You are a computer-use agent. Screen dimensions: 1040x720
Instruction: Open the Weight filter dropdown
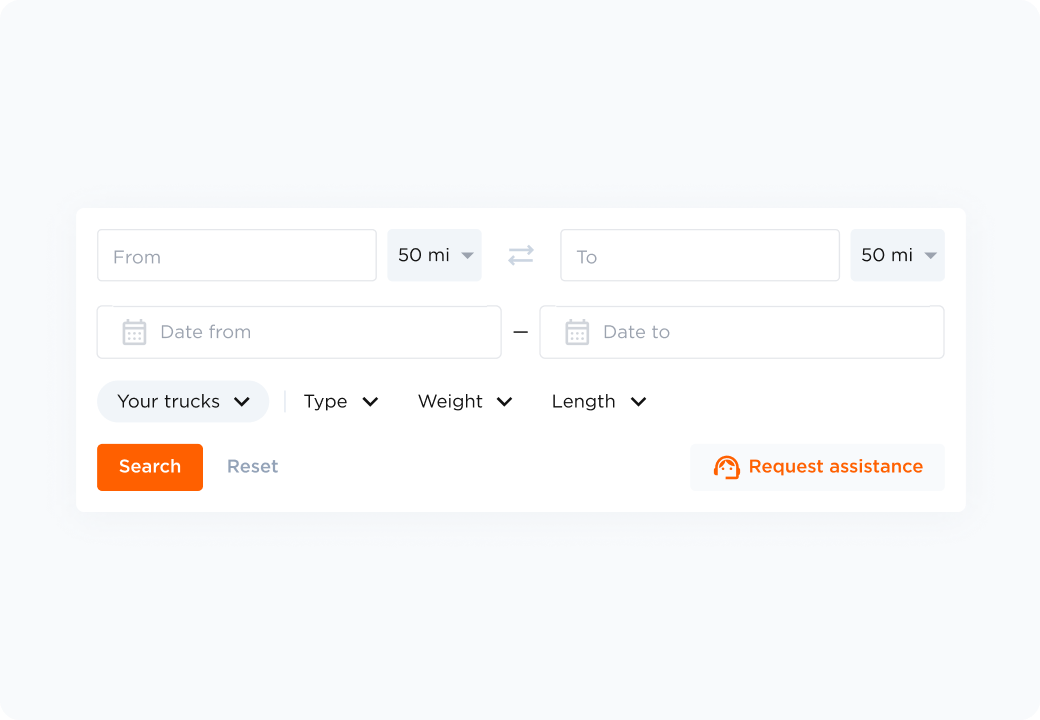click(464, 402)
